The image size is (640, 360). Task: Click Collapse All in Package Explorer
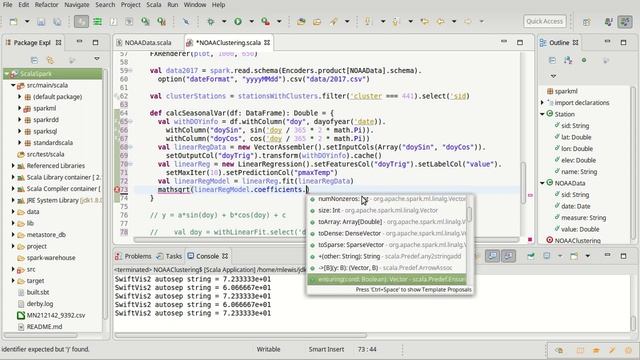(x=34, y=60)
